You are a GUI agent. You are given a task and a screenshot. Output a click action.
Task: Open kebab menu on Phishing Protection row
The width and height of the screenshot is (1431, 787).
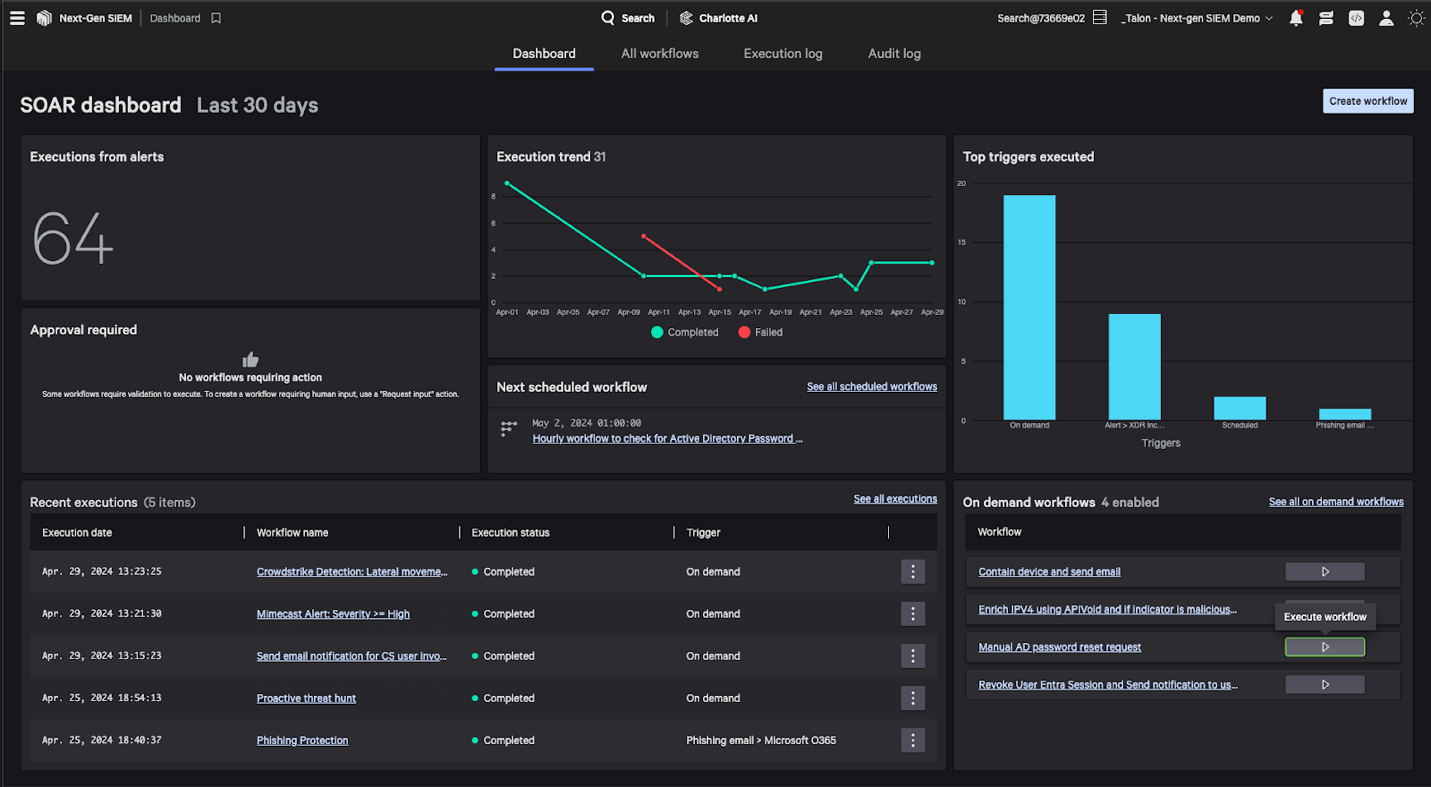click(x=912, y=740)
